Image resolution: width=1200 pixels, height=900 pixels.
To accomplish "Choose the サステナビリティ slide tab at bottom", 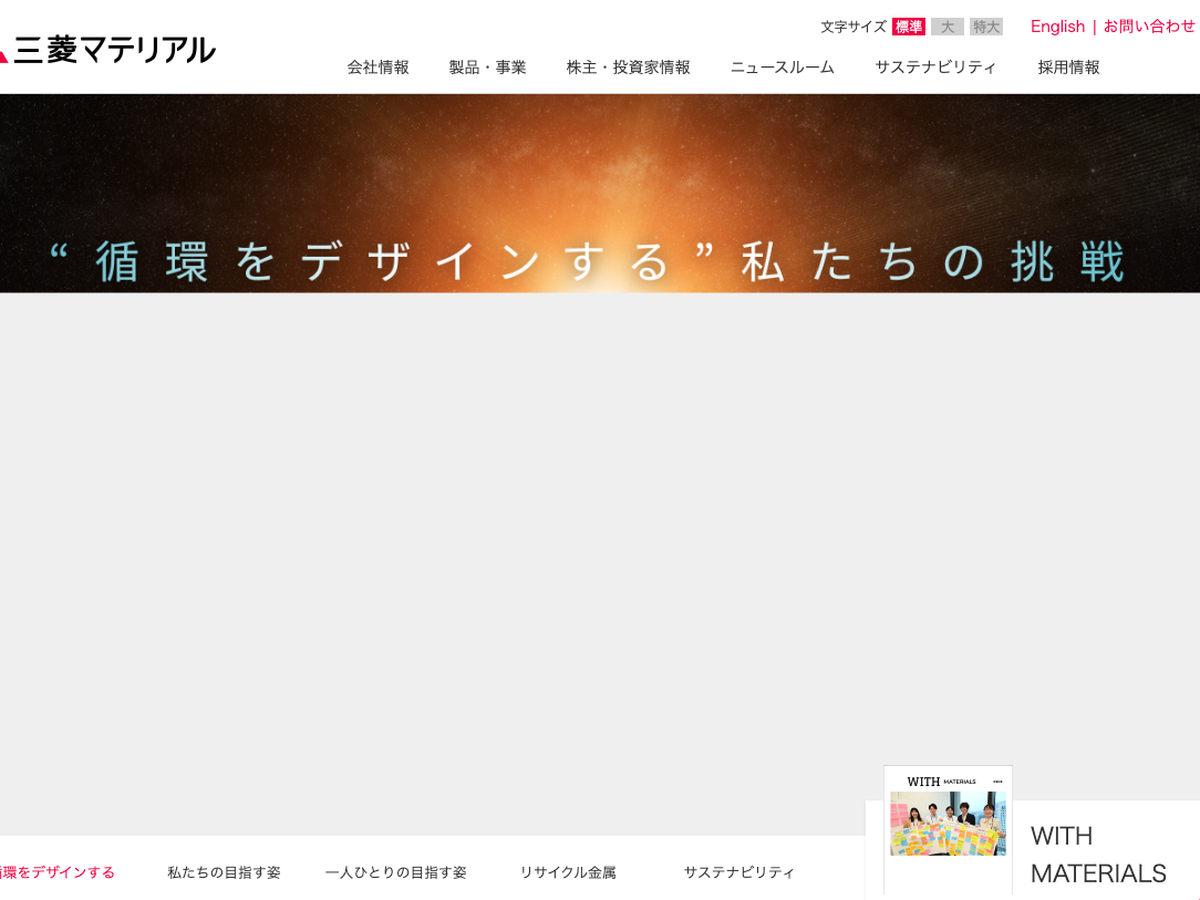I will 739,872.
